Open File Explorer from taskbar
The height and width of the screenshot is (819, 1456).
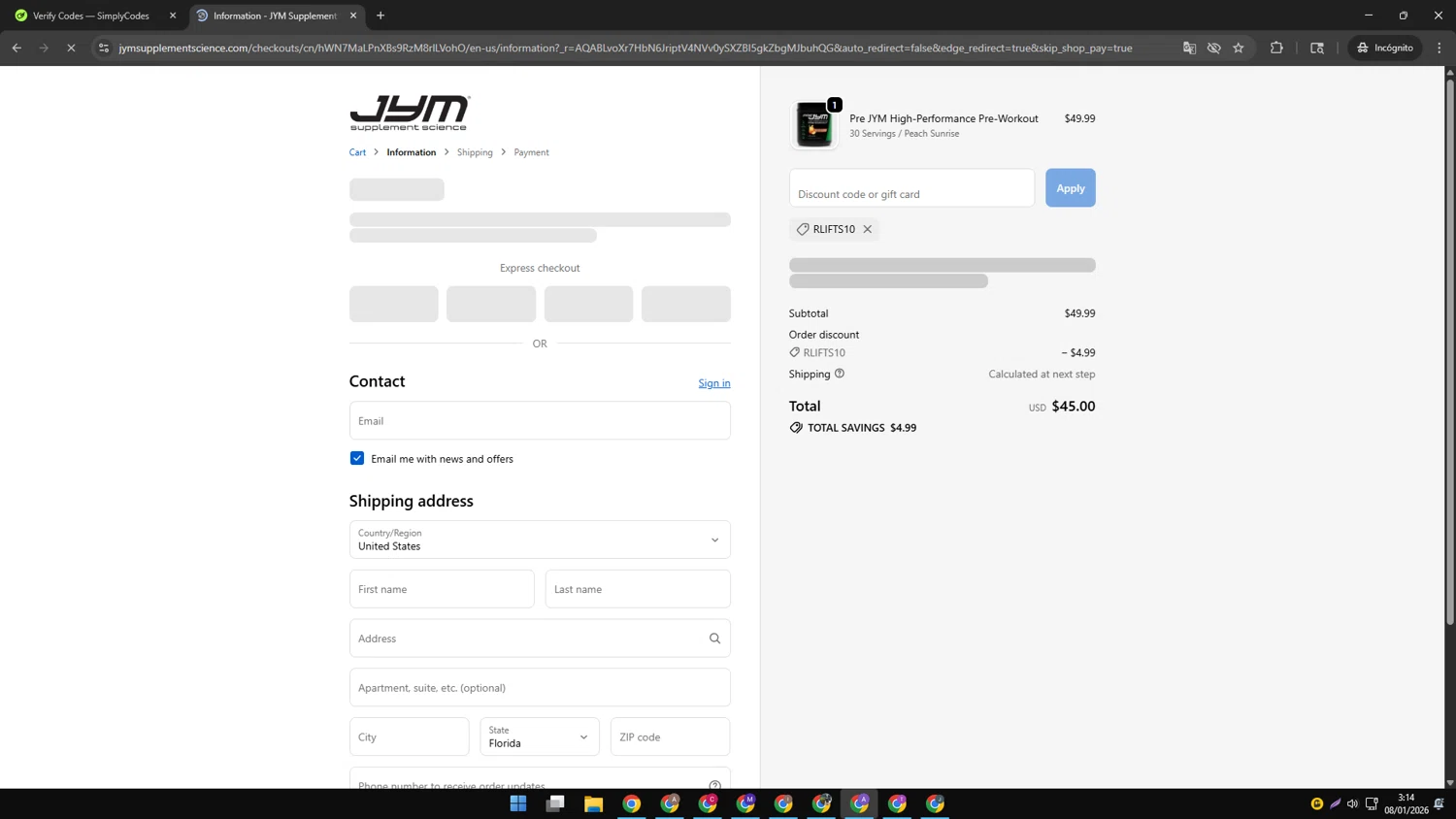pyautogui.click(x=593, y=803)
